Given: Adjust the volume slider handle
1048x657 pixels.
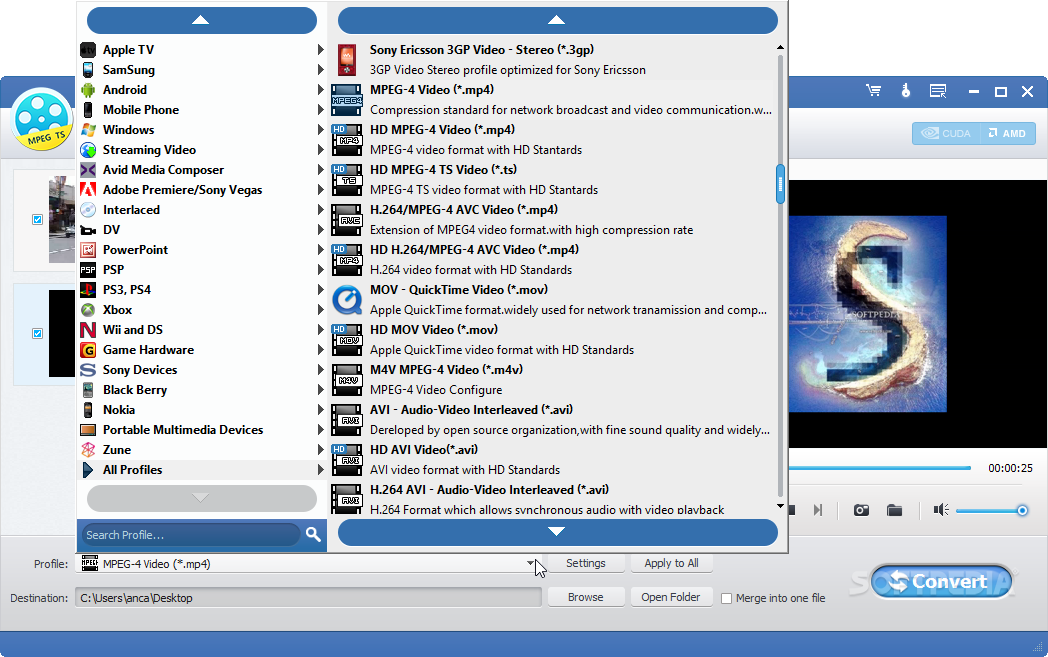Looking at the screenshot, I should [x=1022, y=511].
